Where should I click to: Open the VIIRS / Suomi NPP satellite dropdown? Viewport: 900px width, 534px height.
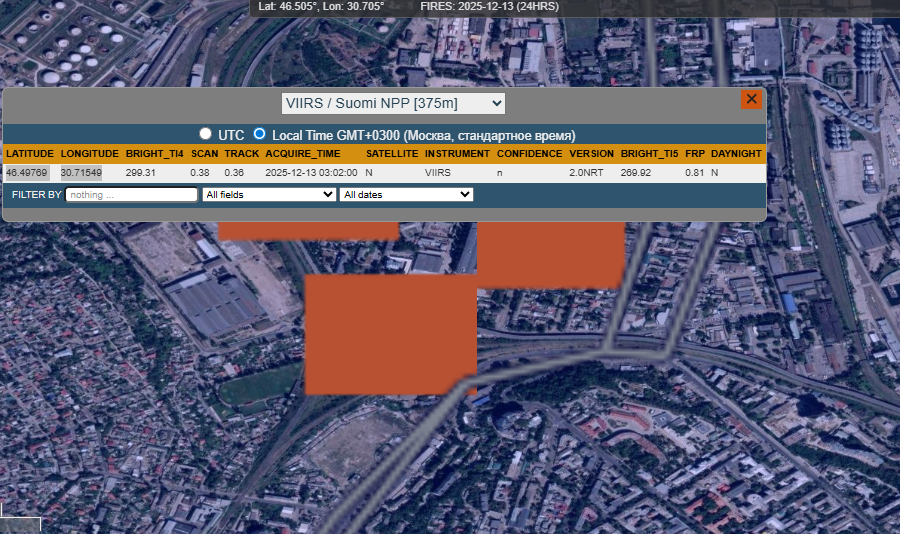tap(393, 103)
